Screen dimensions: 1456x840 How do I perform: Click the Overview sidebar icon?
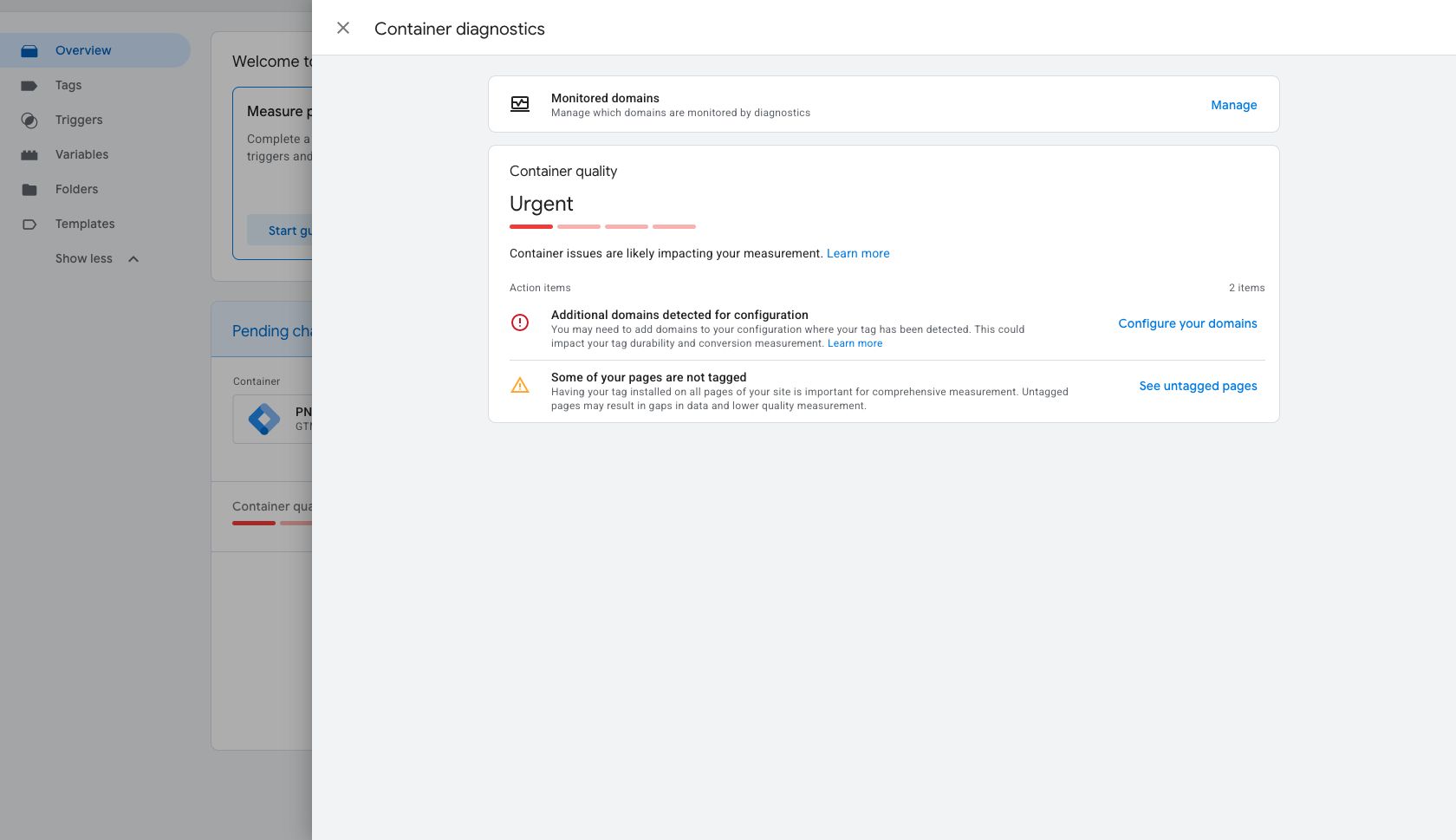pyautogui.click(x=29, y=51)
